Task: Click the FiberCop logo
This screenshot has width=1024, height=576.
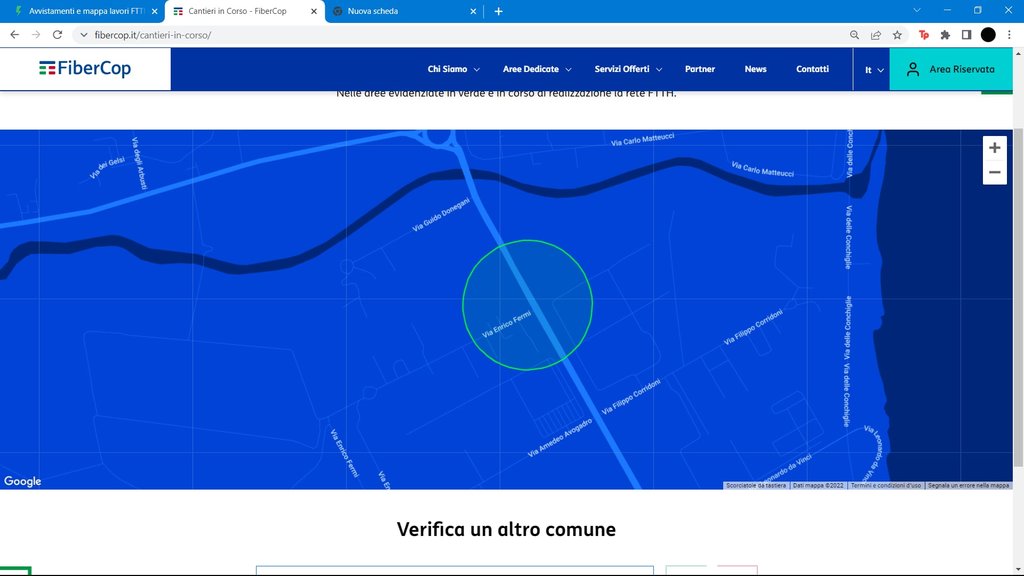Action: tap(85, 69)
